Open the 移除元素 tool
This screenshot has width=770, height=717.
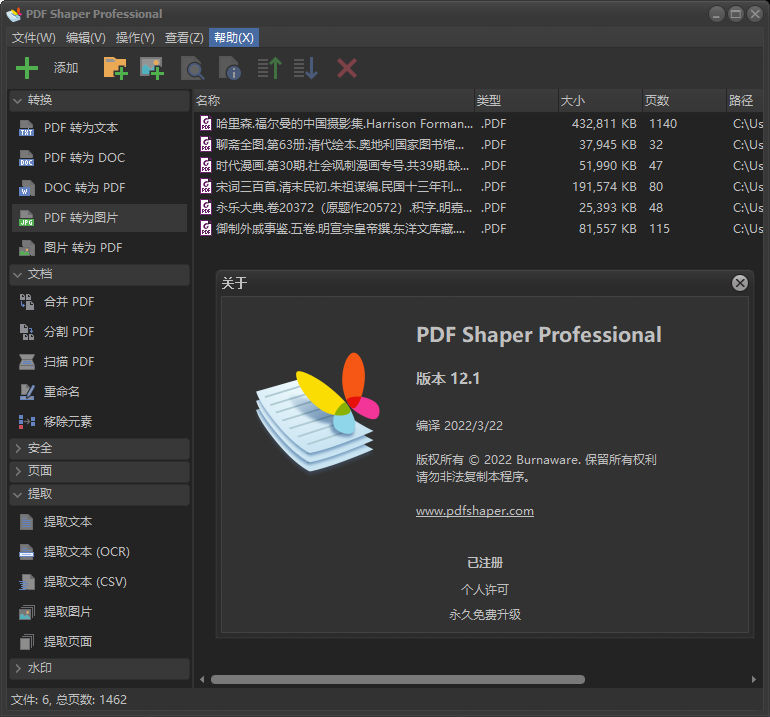[x=99, y=421]
